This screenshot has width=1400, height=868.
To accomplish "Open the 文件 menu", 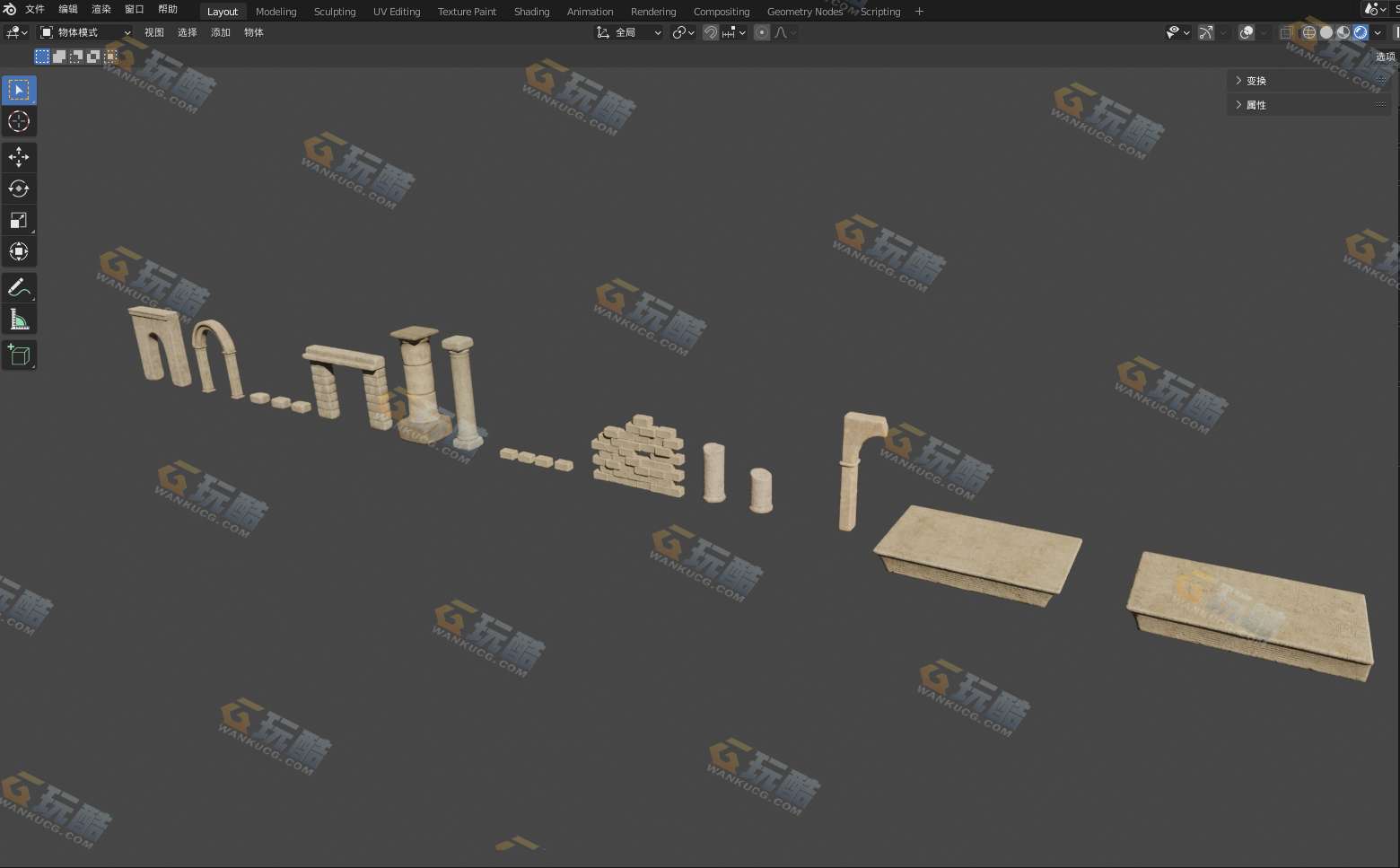I will click(35, 10).
